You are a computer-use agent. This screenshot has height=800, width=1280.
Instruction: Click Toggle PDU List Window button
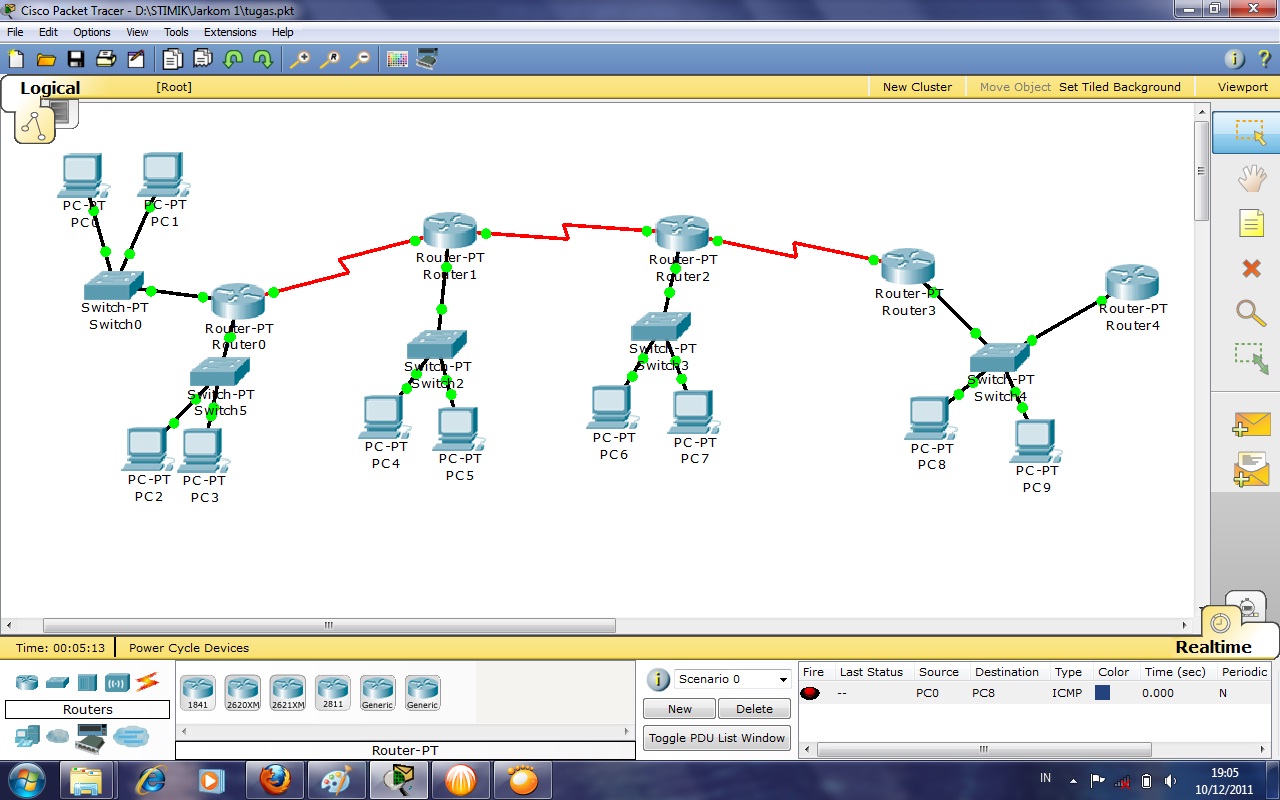[x=717, y=738]
